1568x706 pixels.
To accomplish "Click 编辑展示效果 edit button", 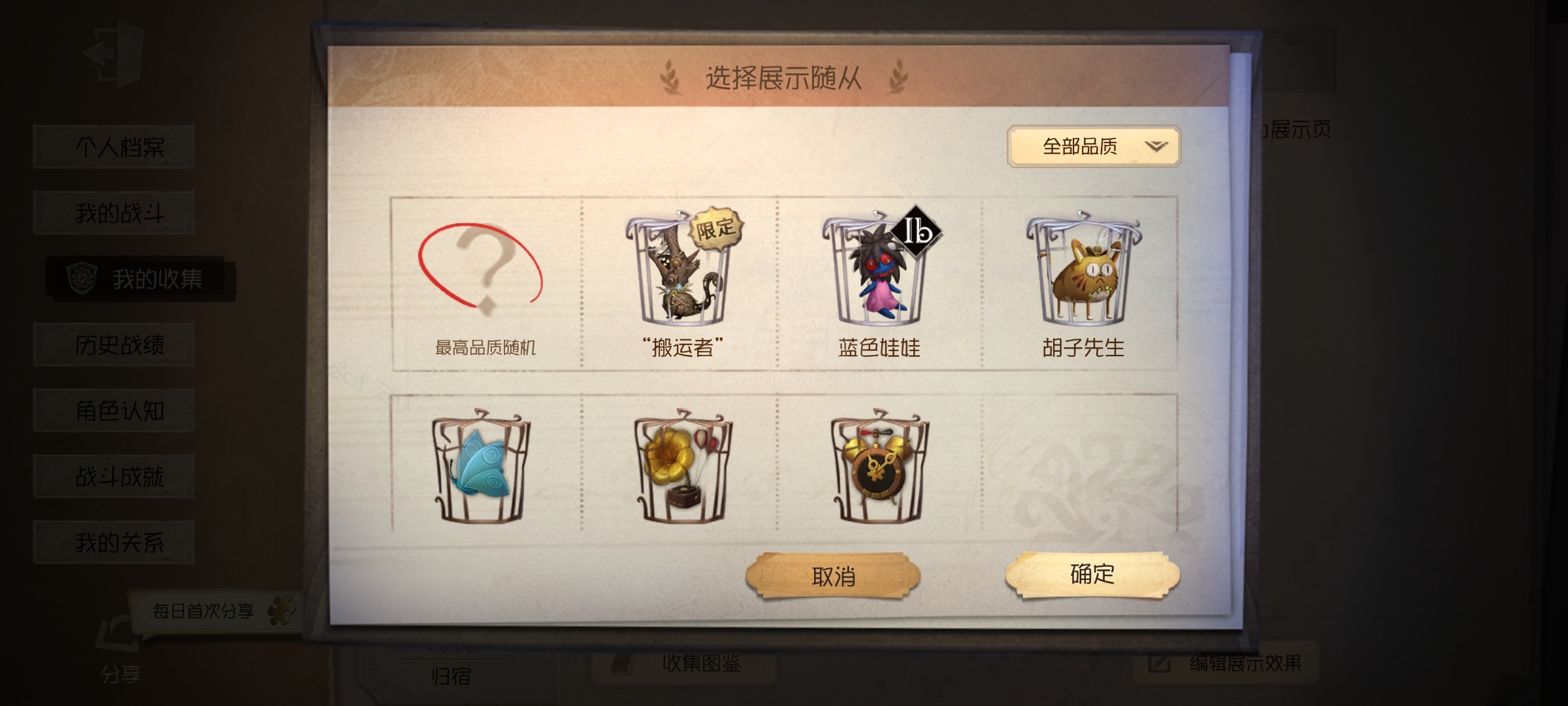I will click(1225, 664).
